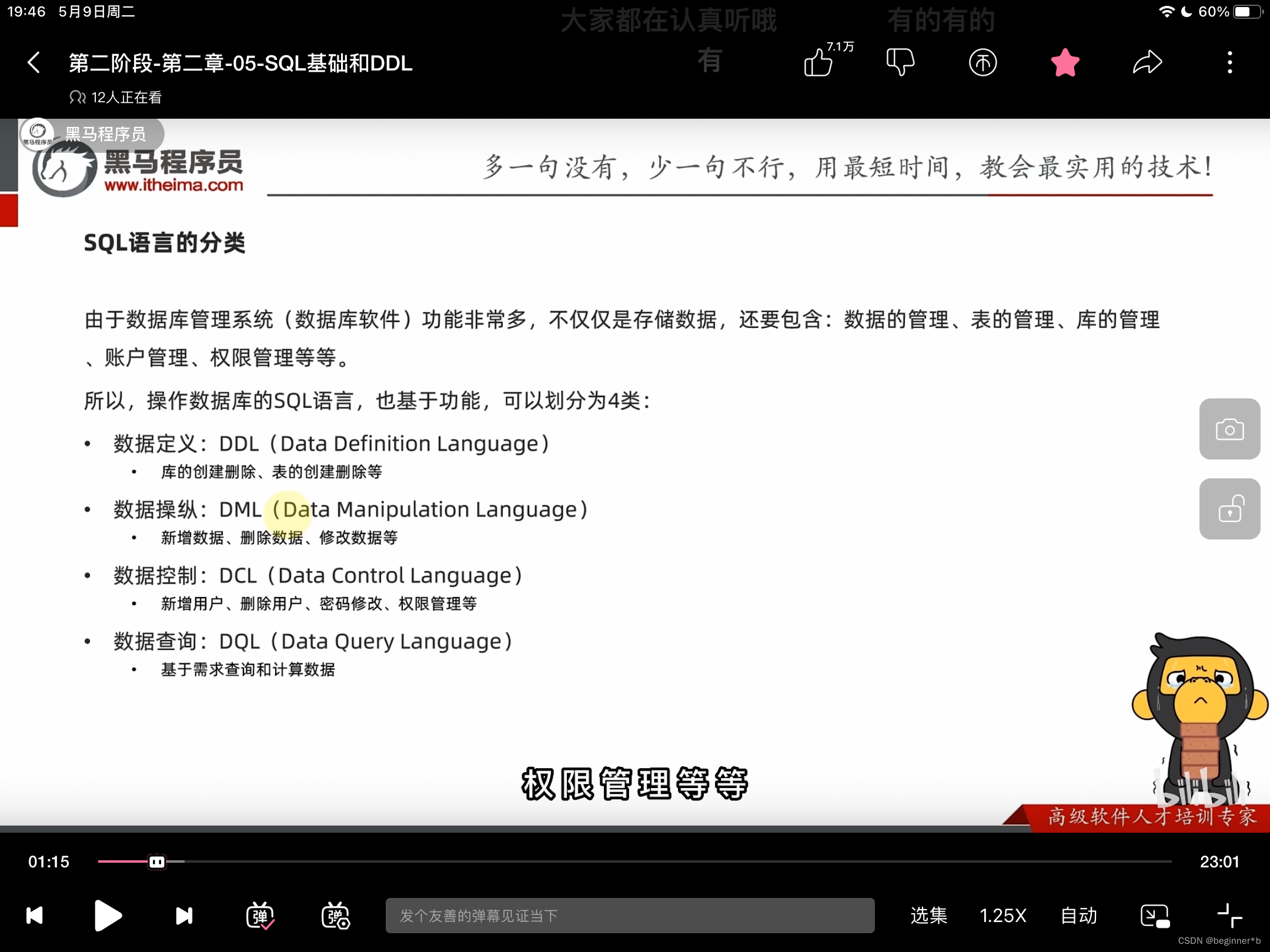Tap the slide heading SQL语言的分类
Viewport: 1270px width, 952px height.
(165, 243)
